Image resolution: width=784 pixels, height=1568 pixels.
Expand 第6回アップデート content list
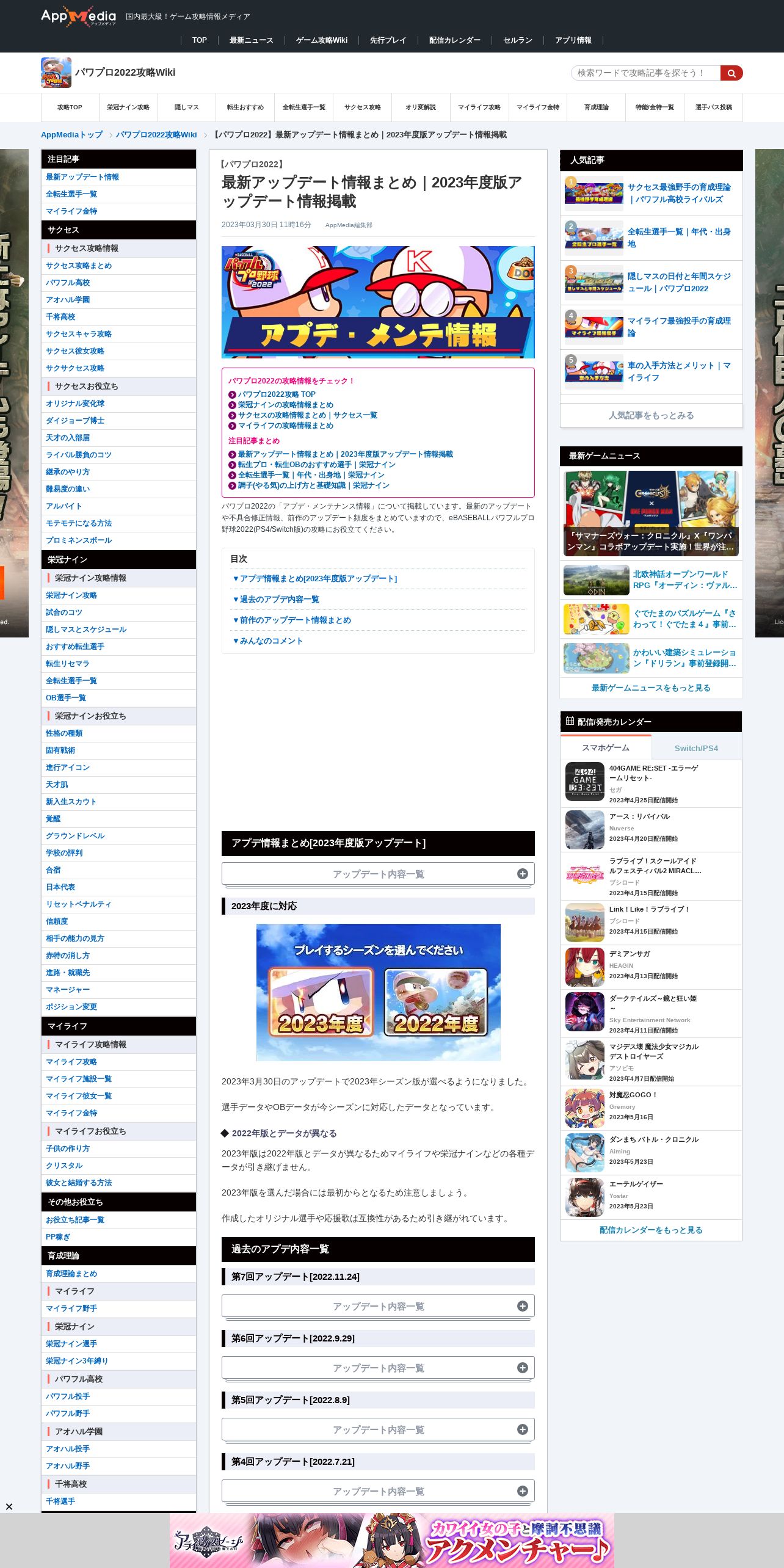coord(378,1368)
